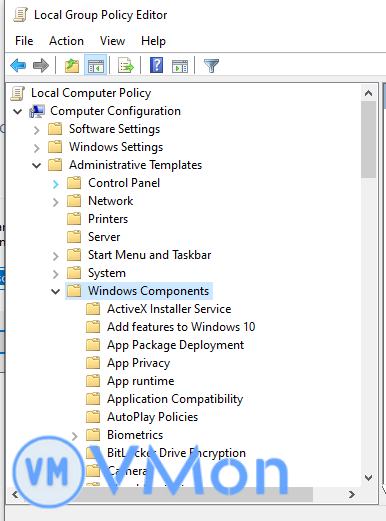
Task: Toggle Show/Hide Action Pane icon
Action: 180,66
